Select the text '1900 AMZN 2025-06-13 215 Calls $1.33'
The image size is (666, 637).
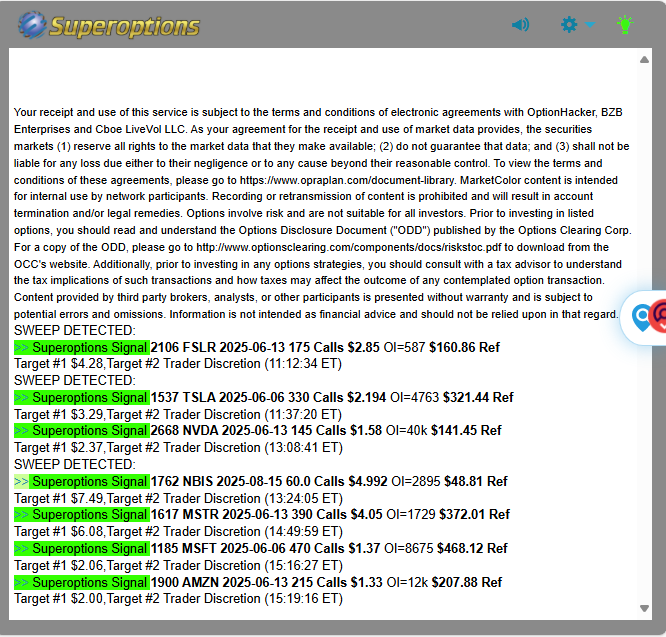267,582
